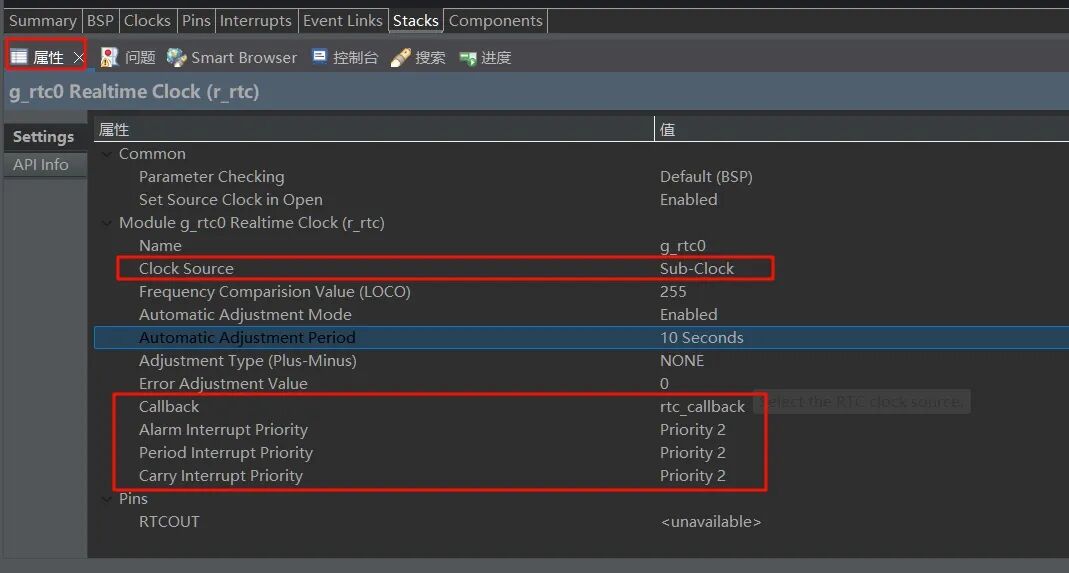Switch to the Clocks tab
Screen dimensions: 1069x573
click(x=148, y=20)
